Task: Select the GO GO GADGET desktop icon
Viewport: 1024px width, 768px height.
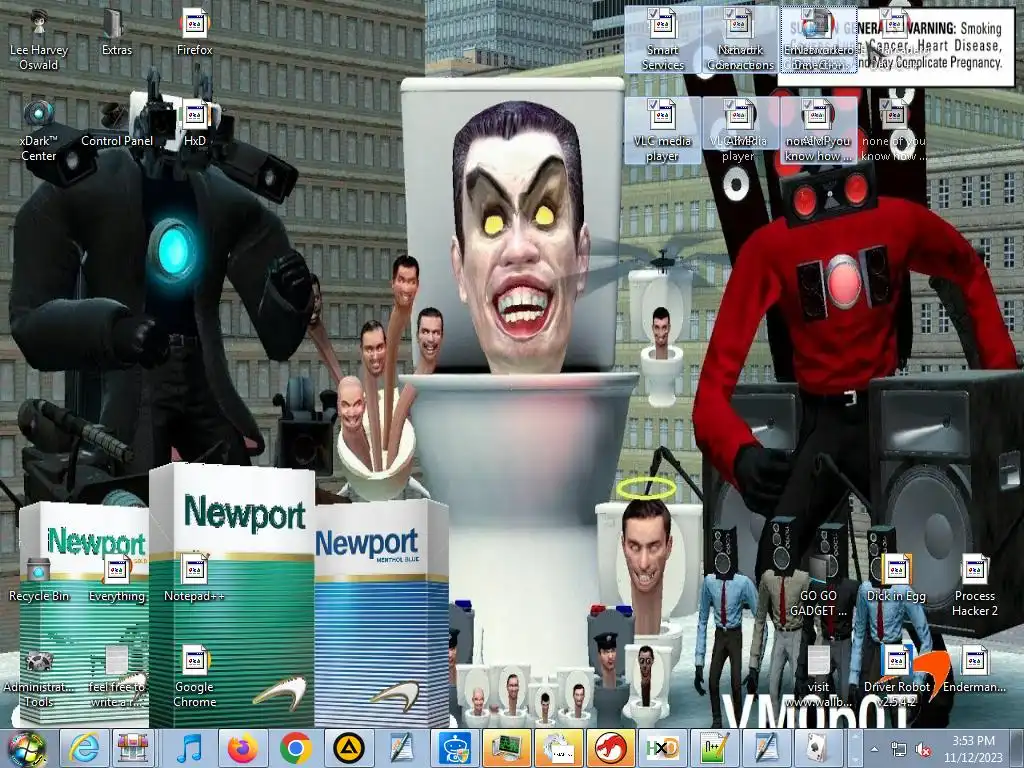Action: pyautogui.click(x=818, y=586)
